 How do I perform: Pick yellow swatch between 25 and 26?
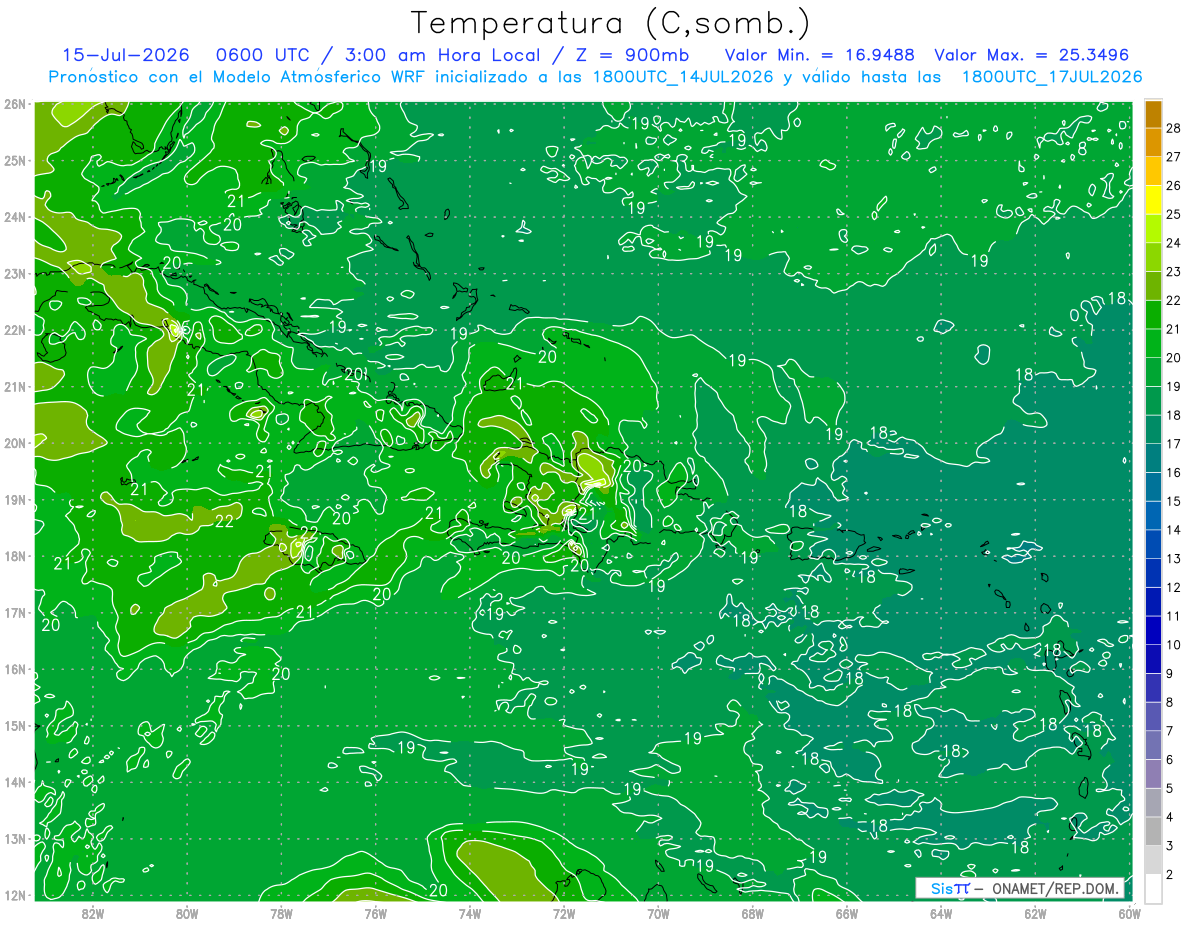[1153, 200]
